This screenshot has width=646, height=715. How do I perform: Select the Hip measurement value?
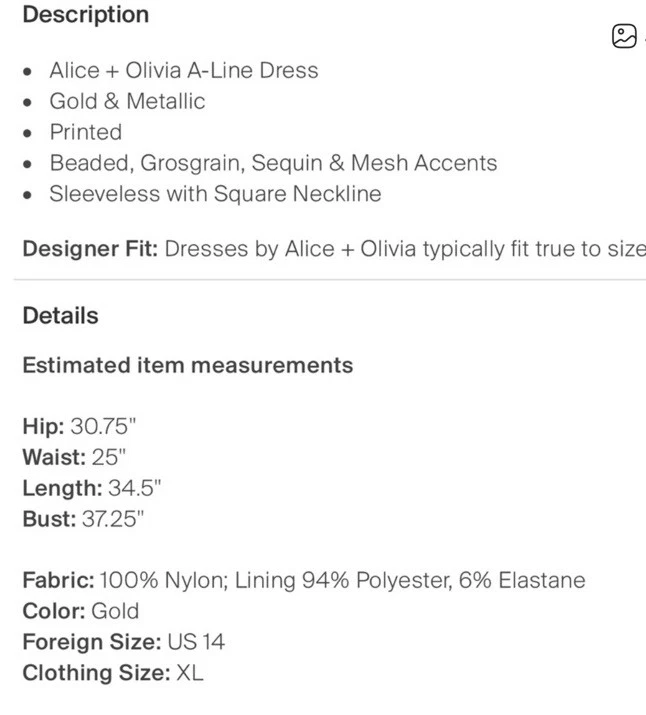[x=103, y=427]
